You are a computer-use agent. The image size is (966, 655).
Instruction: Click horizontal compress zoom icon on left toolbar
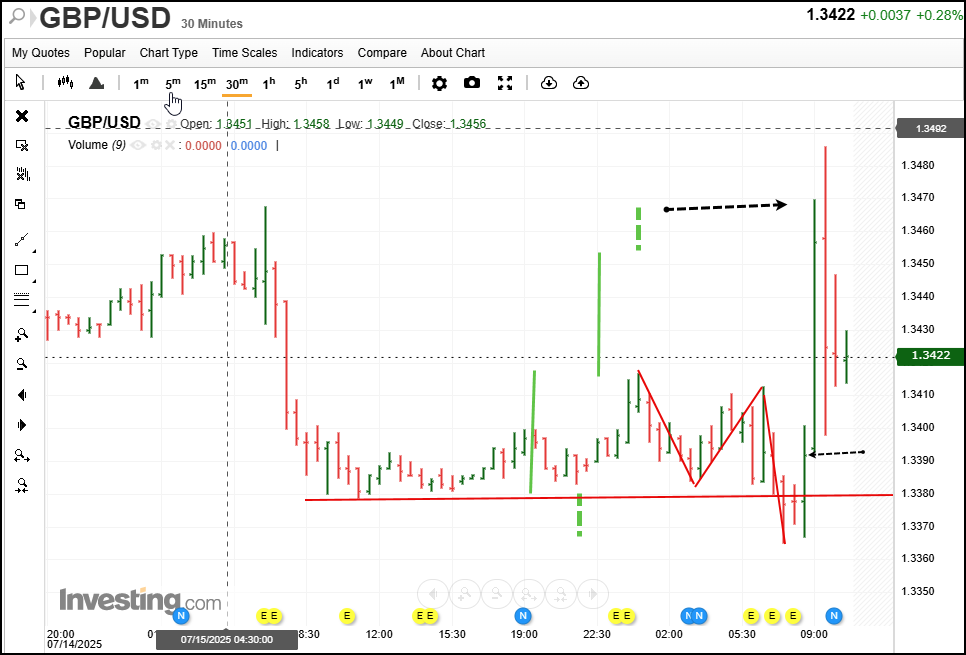22,486
